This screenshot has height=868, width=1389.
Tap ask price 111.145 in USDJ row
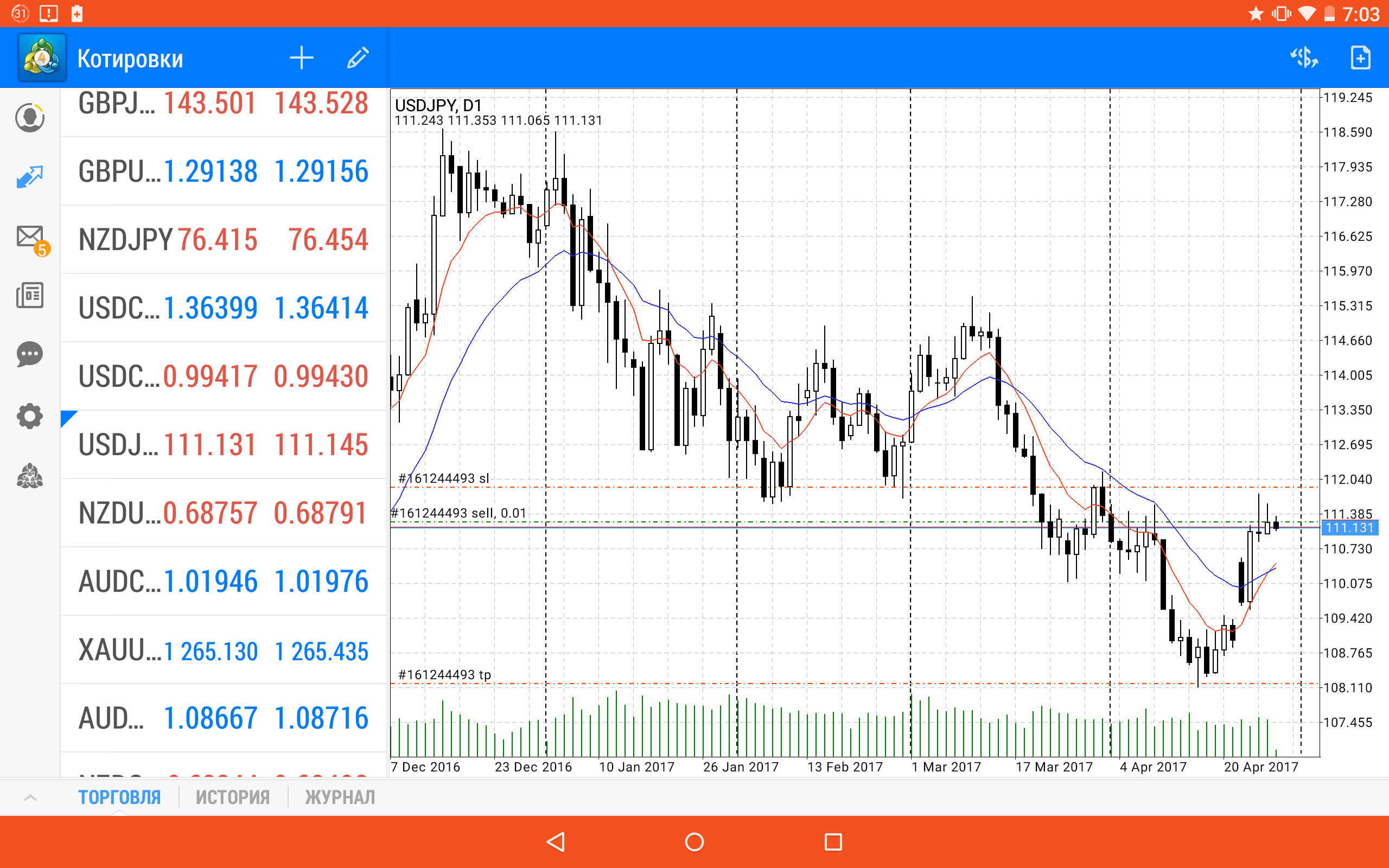[x=321, y=444]
